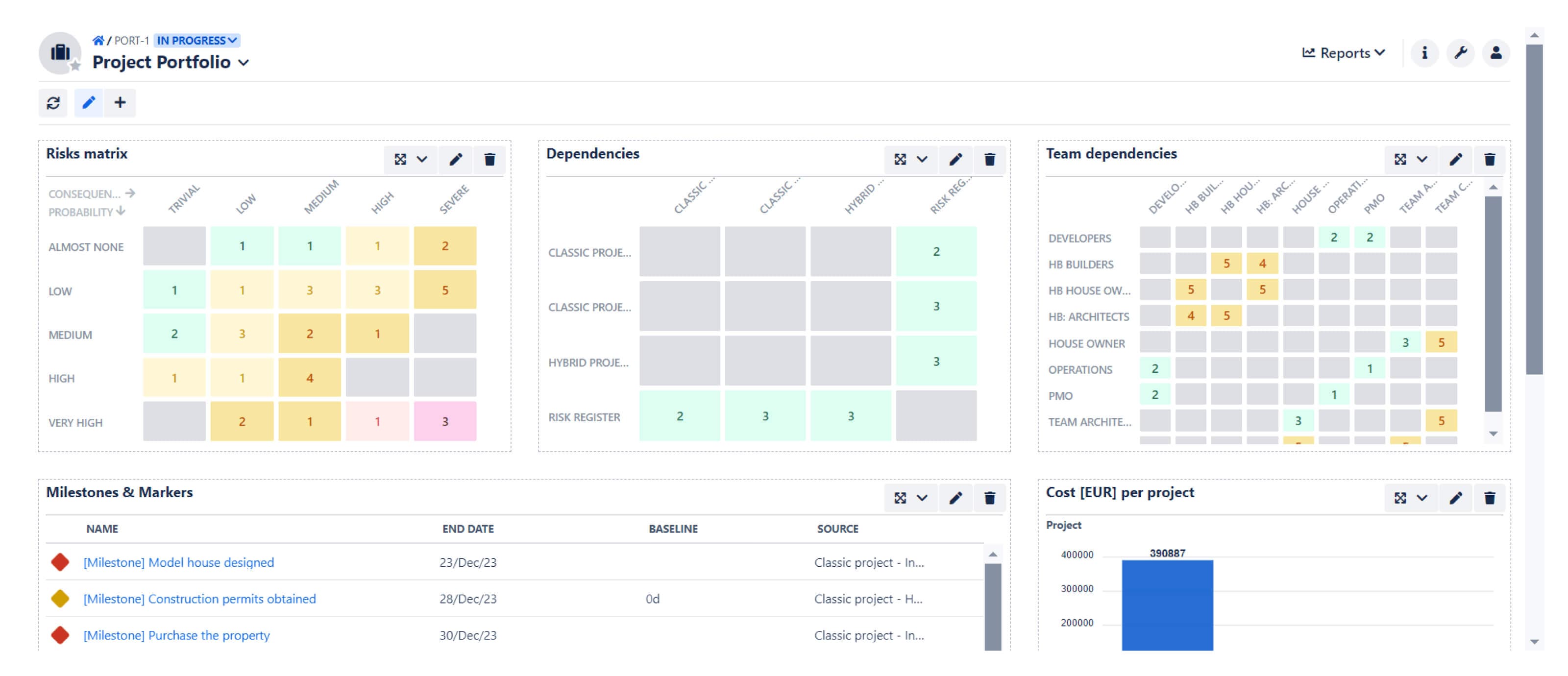
Task: Click the 390887 cost bar in chart
Action: point(1167,605)
